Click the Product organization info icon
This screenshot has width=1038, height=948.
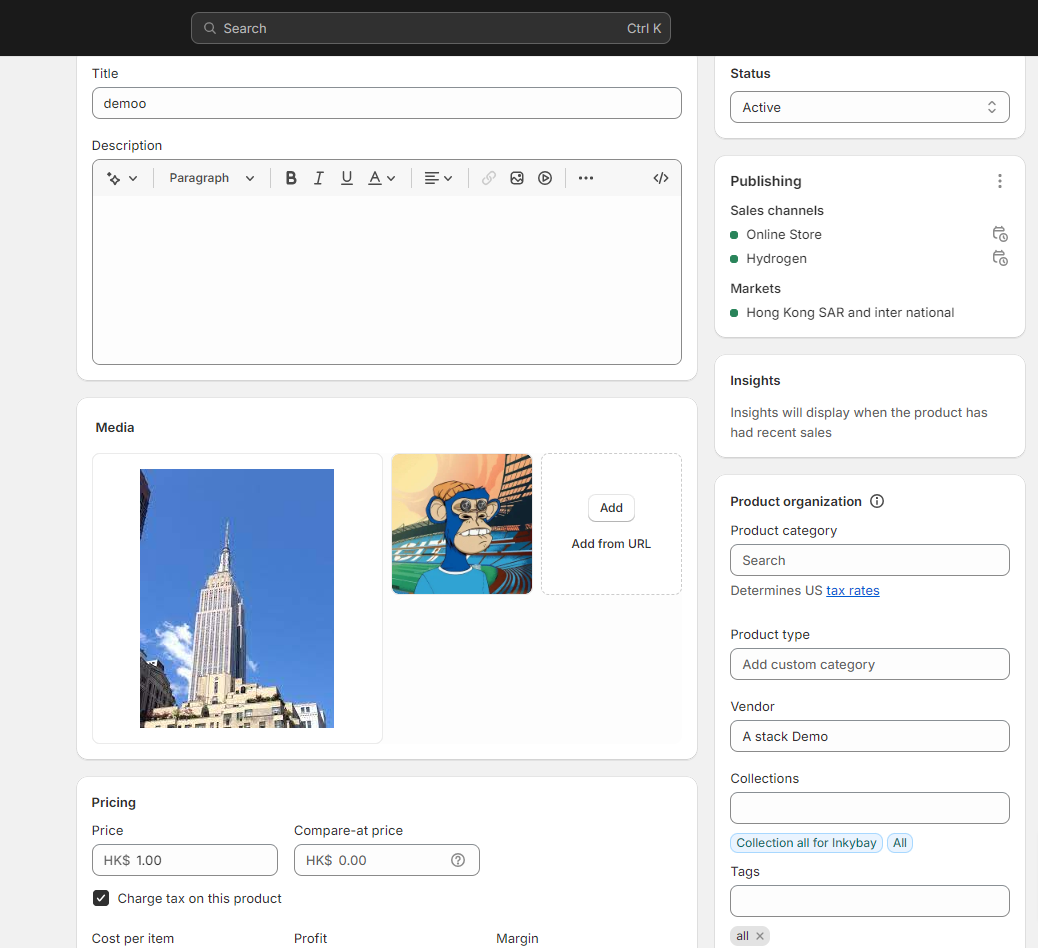tap(877, 501)
